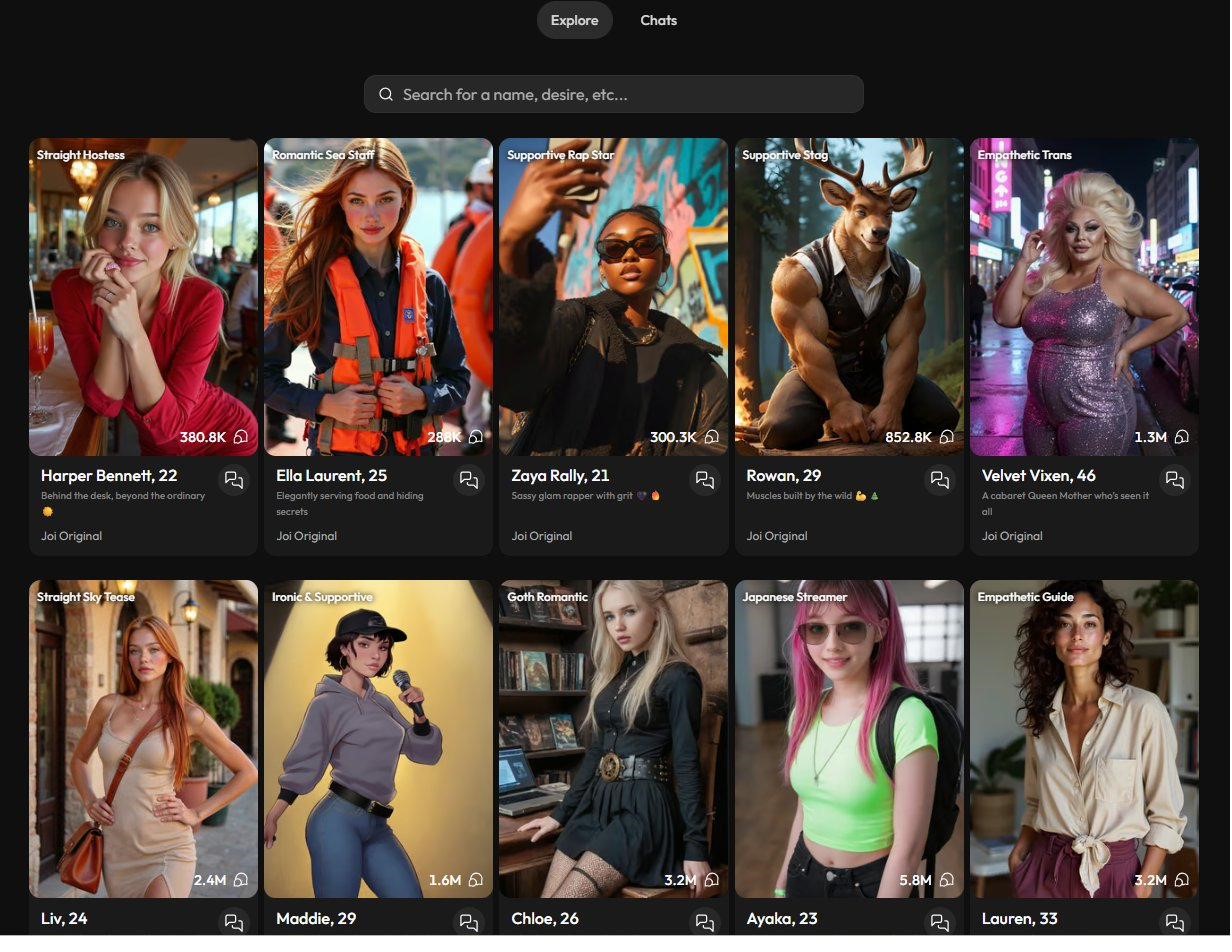Tap the chat icon for Rowan, 29
Viewport: 1232px width, 952px height.
point(940,480)
